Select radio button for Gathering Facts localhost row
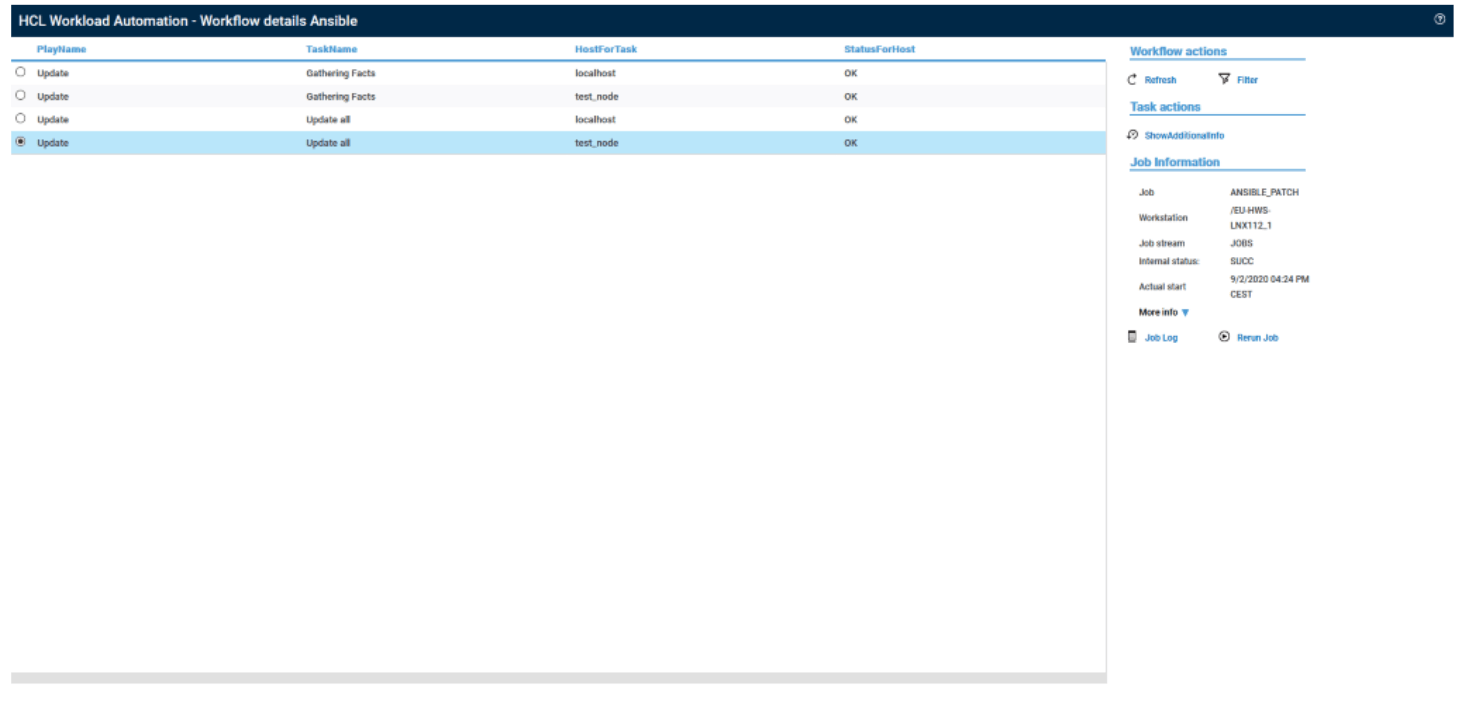Viewport: 1468px width, 718px height. point(21,72)
